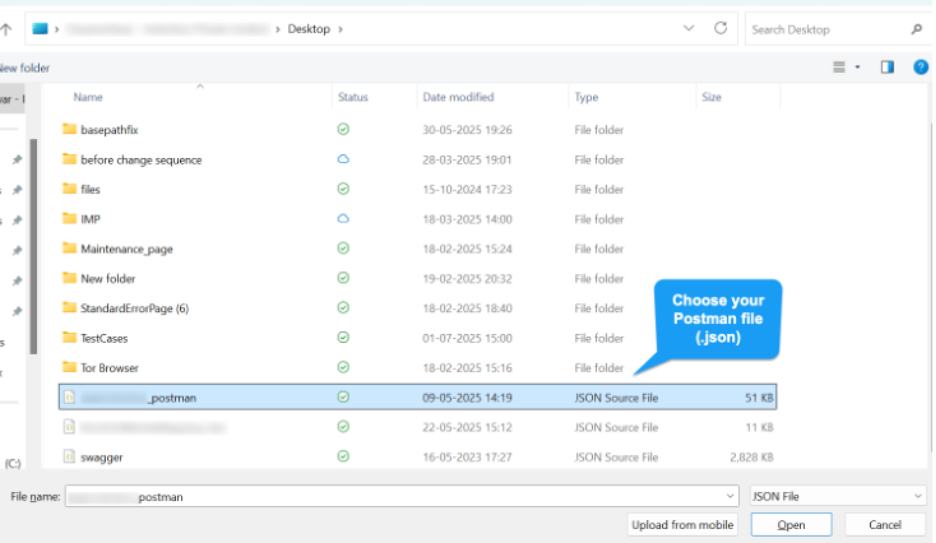Click sync status icon for basepathfix

(343, 129)
